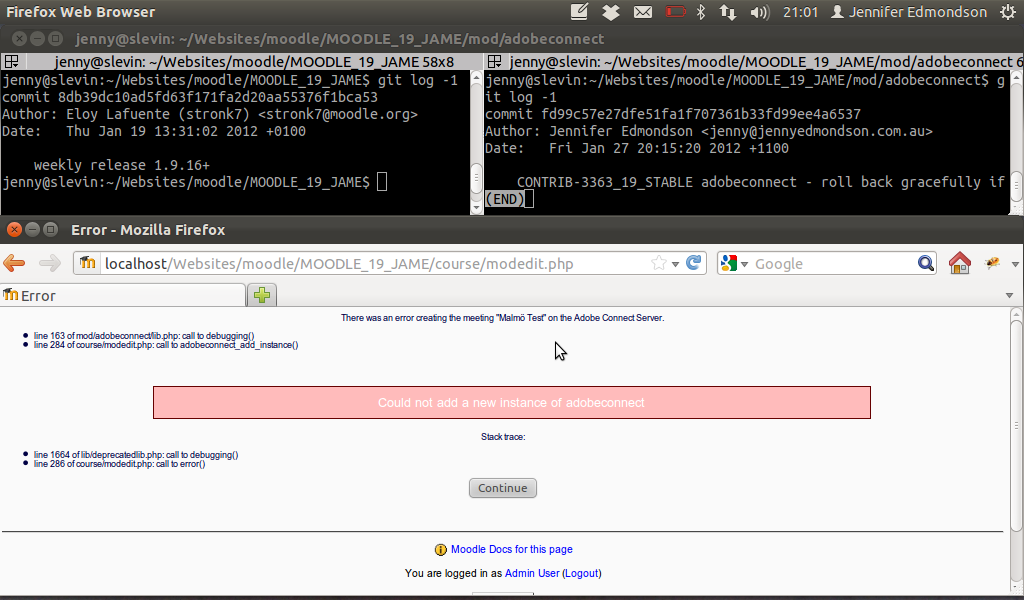Open the Google search engine selector
The width and height of the screenshot is (1024, 600).
(x=734, y=263)
